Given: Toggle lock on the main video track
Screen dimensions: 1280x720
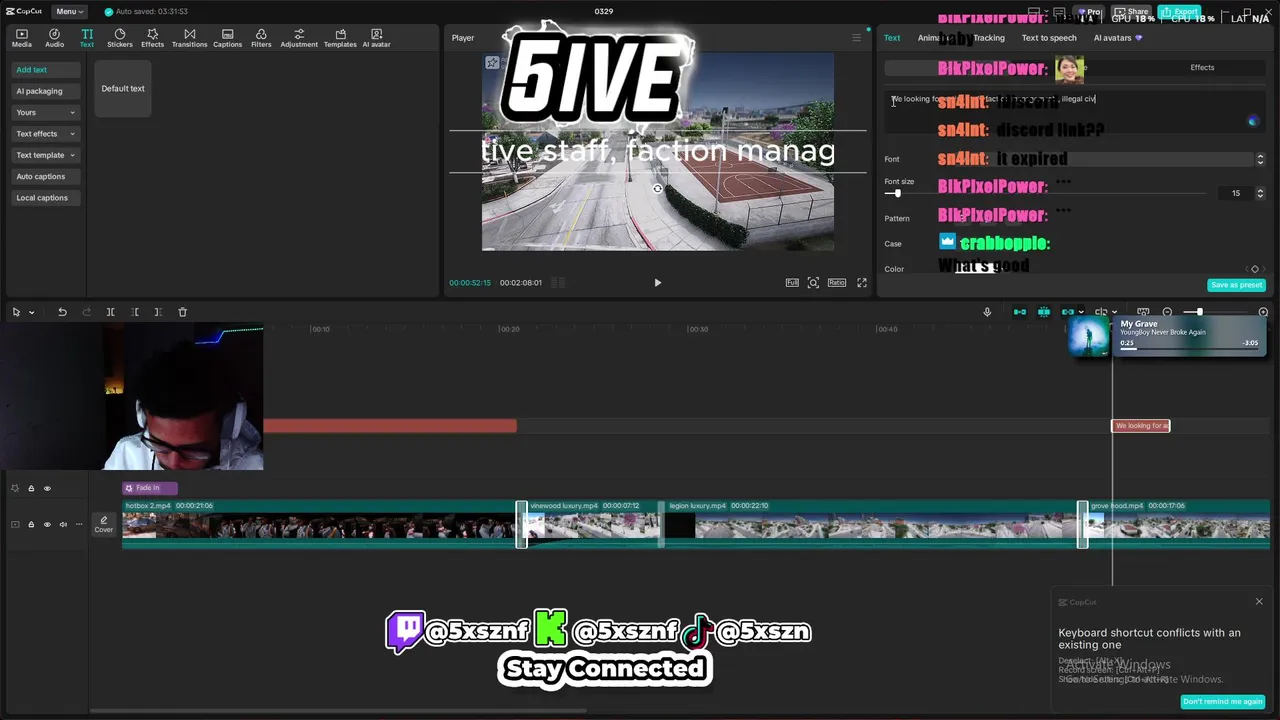Looking at the screenshot, I should (x=31, y=524).
